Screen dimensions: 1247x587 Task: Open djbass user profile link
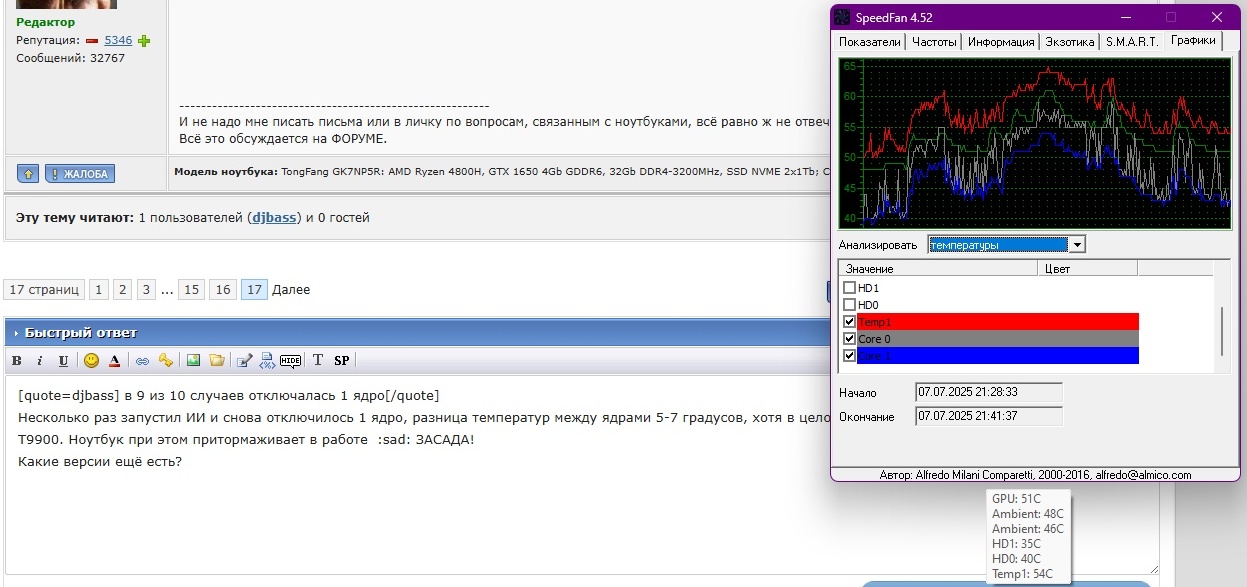point(275,217)
